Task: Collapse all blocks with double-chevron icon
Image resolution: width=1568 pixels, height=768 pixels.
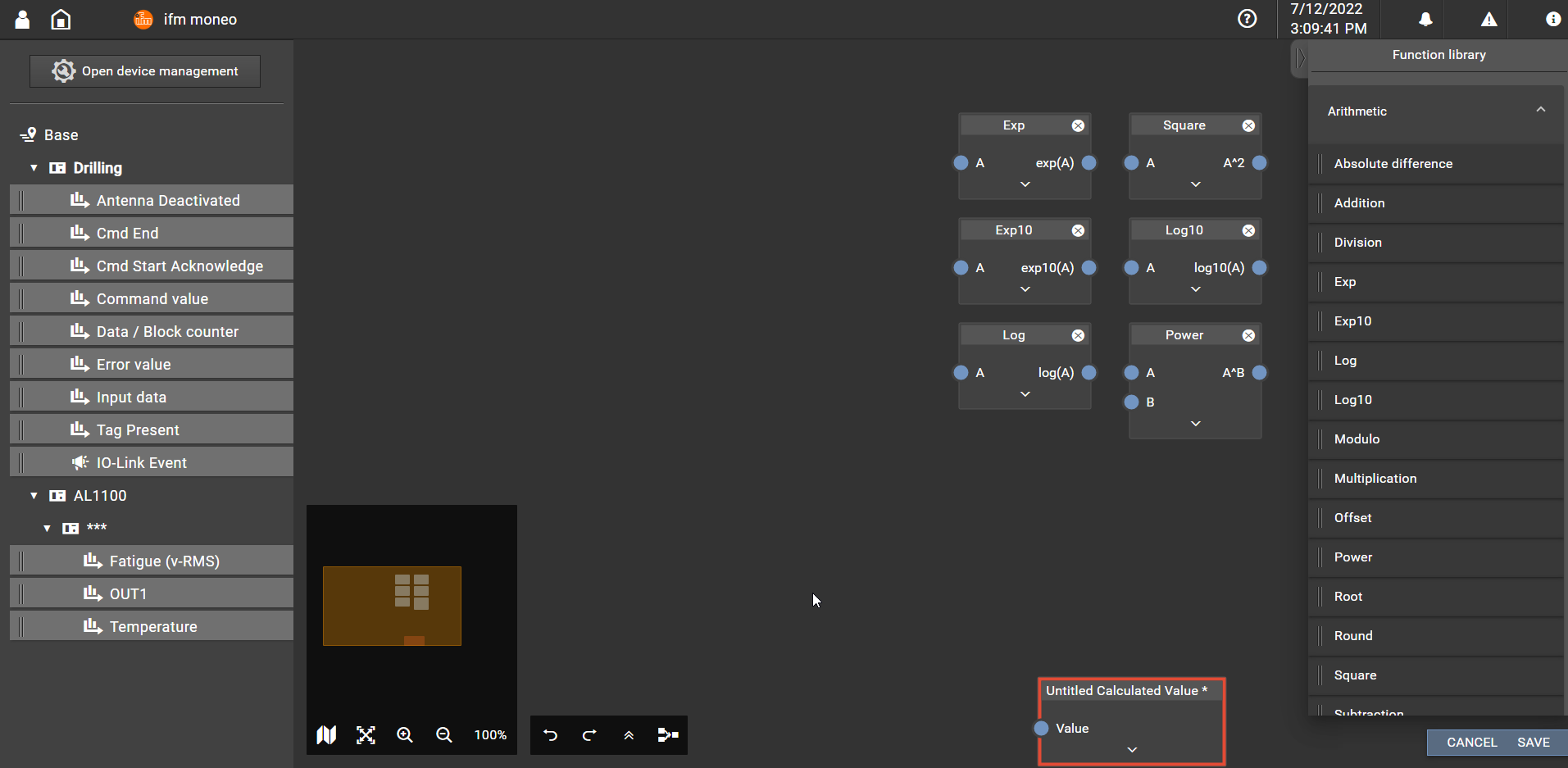Action: 629,735
